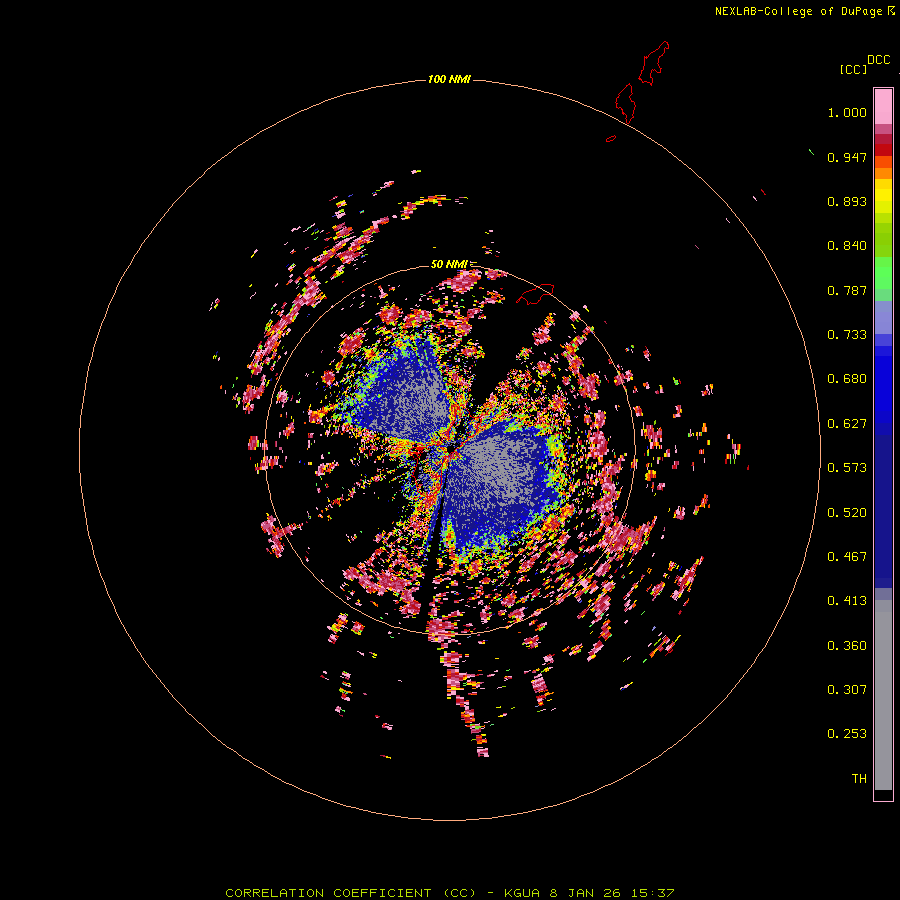Select the 0.893 scale value
This screenshot has width=900, height=900.
pos(847,201)
